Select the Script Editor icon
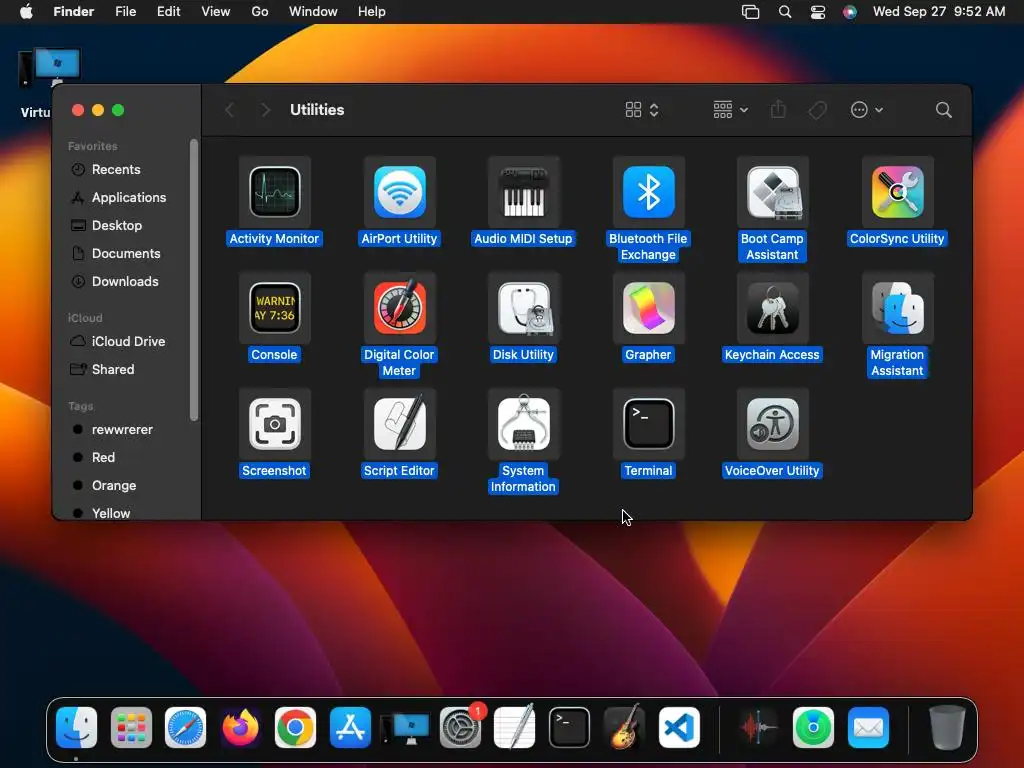The image size is (1024, 768). [399, 424]
